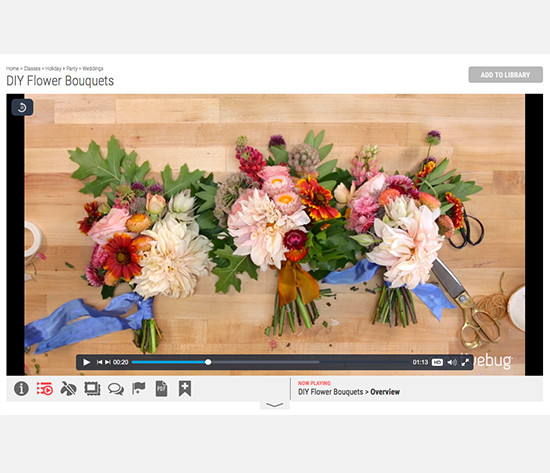Go to Home breadcrumb link
Screen dimensions: 550x473
[12, 68]
